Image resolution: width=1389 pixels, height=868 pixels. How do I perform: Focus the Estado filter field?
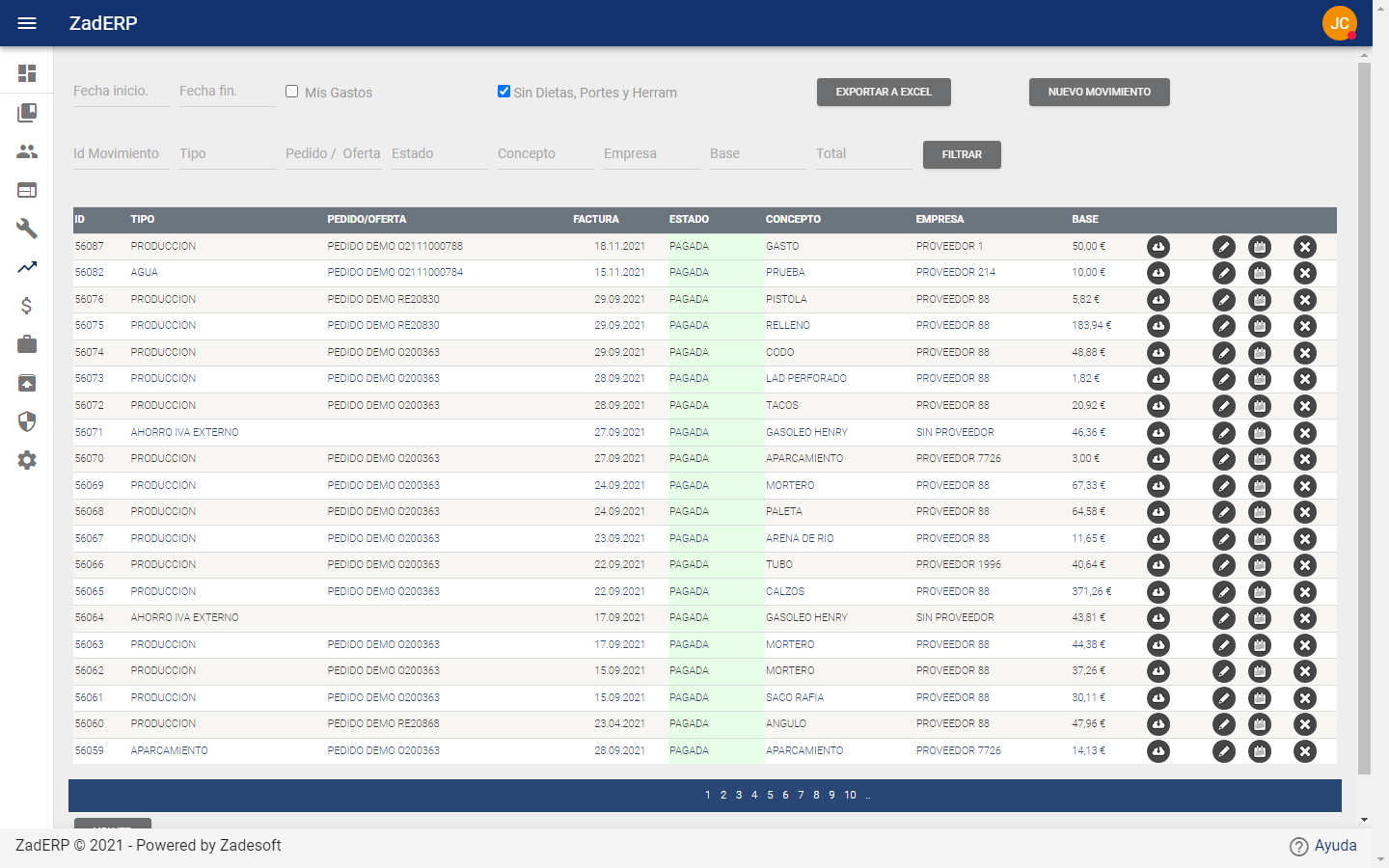click(x=440, y=154)
